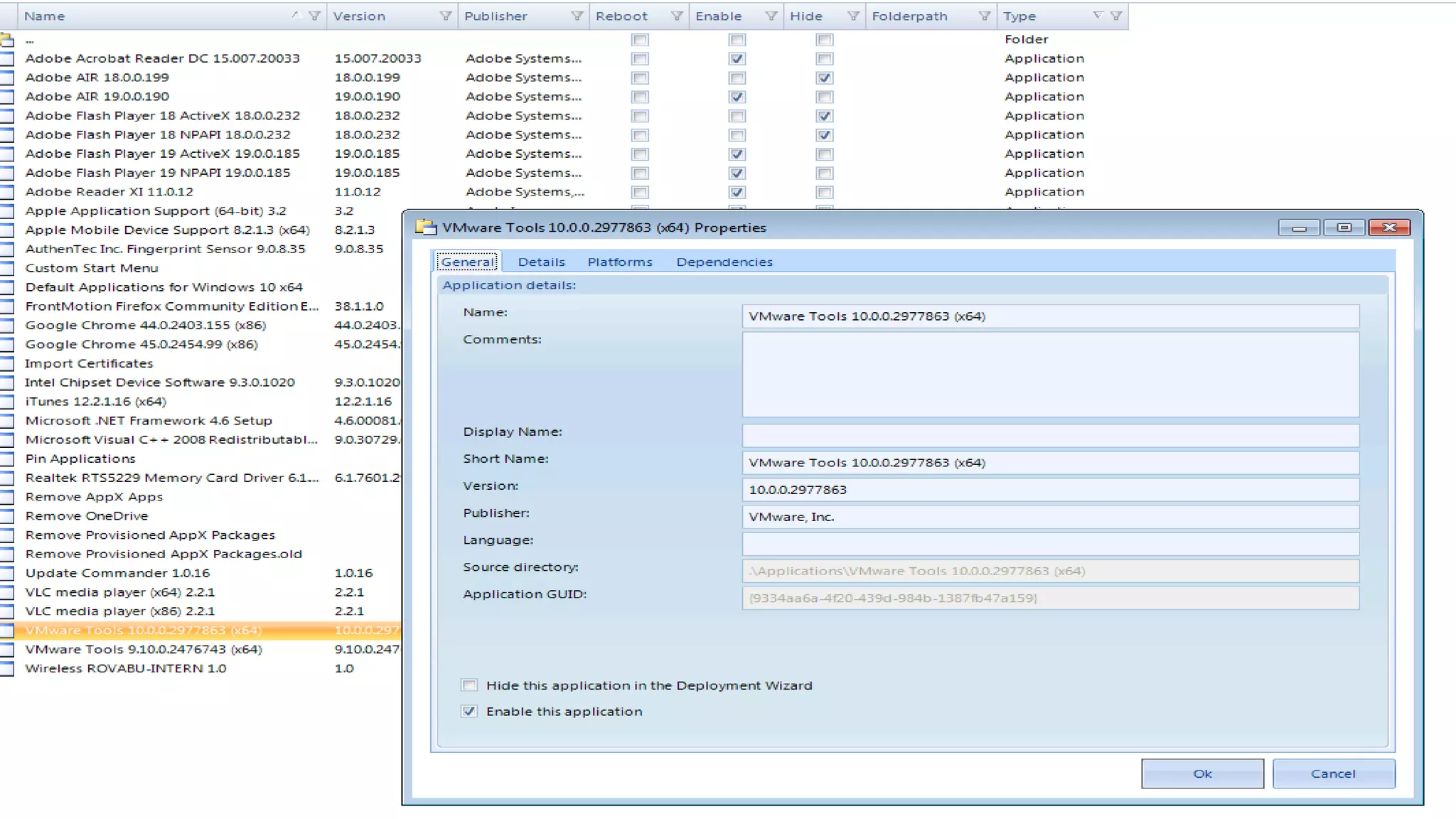Click the application icon beside Wireless ROVABU-INTERN 1.0
Viewport: 1456px width, 819px height.
6,669
